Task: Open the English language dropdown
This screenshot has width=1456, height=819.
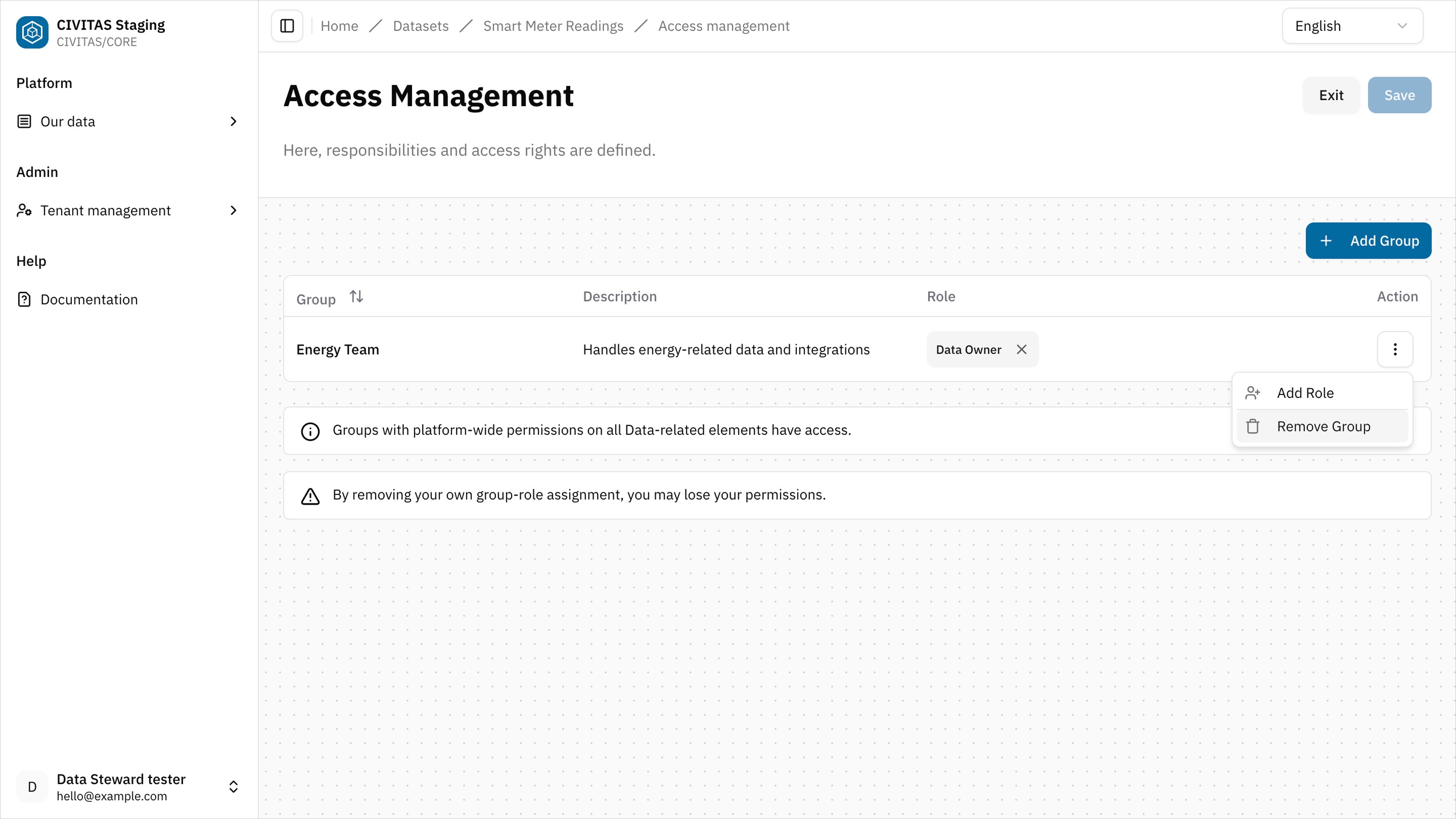Action: pos(1352,25)
